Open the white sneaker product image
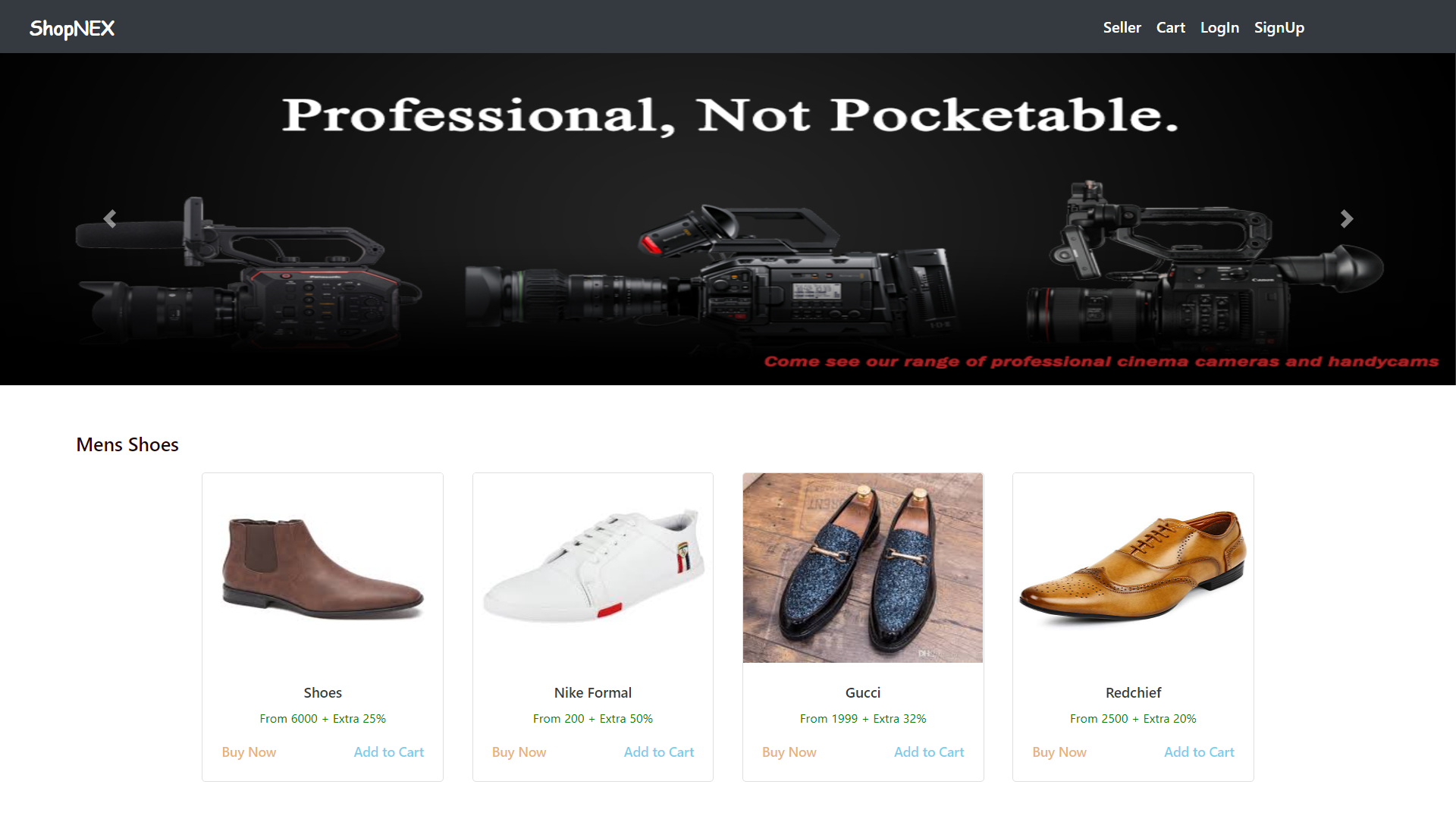Image resolution: width=1456 pixels, height=819 pixels. [x=593, y=568]
